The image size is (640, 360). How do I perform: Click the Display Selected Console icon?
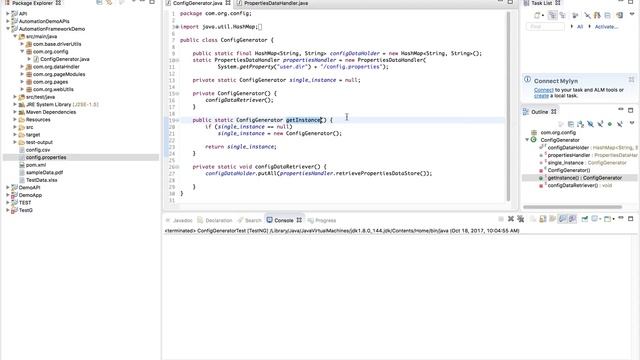[x=595, y=219]
